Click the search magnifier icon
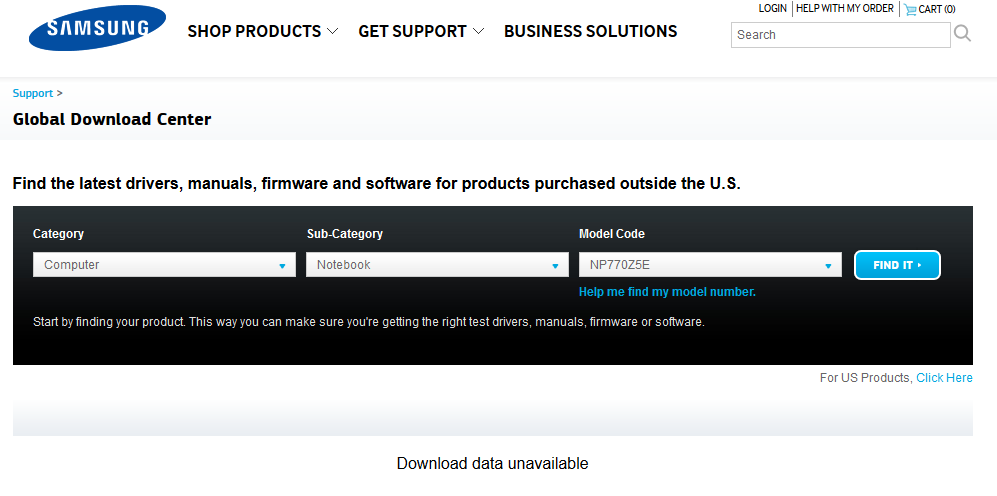Viewport: 997px width, 496px height. (963, 34)
